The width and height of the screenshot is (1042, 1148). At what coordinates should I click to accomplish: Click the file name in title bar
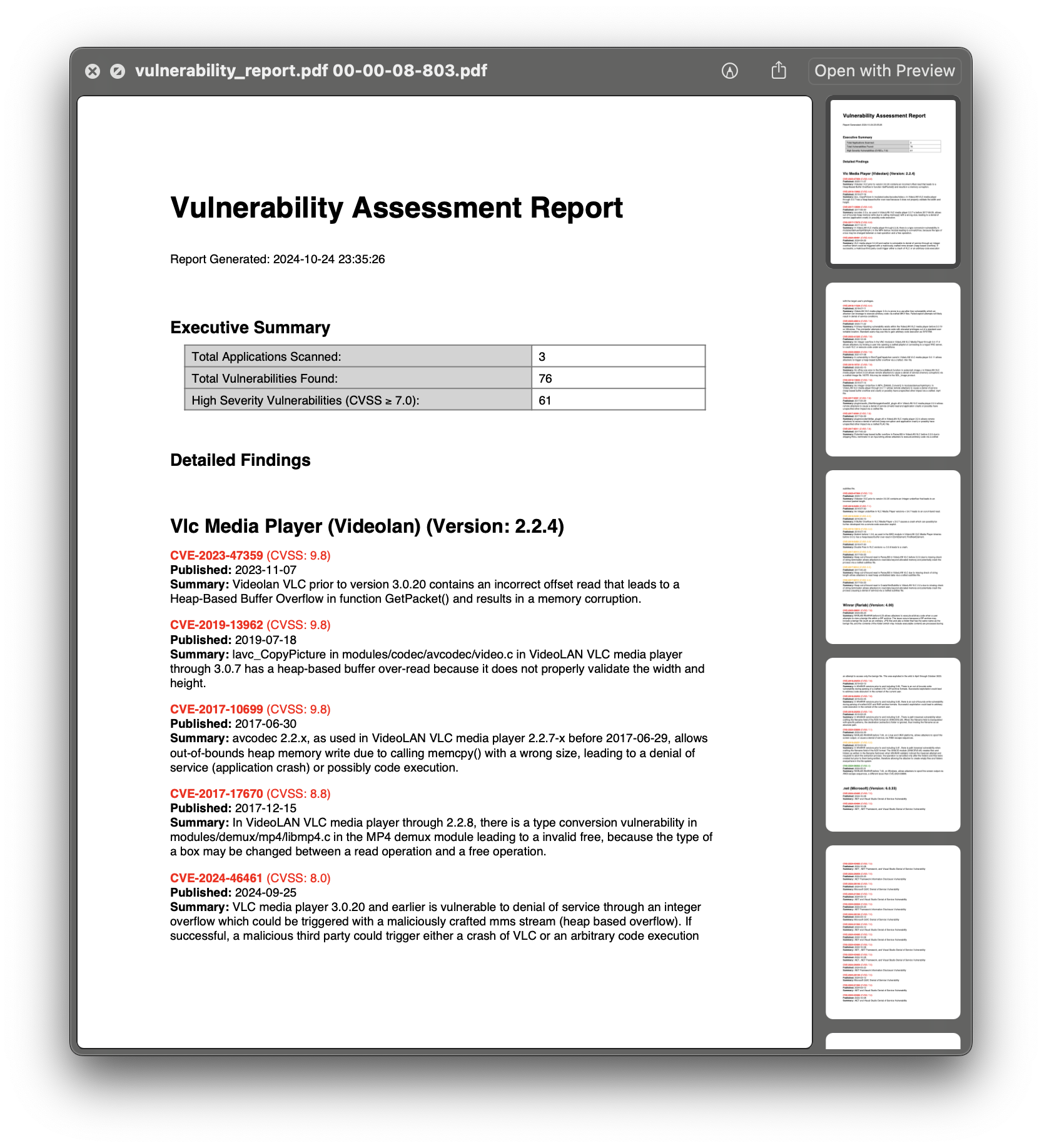click(311, 71)
